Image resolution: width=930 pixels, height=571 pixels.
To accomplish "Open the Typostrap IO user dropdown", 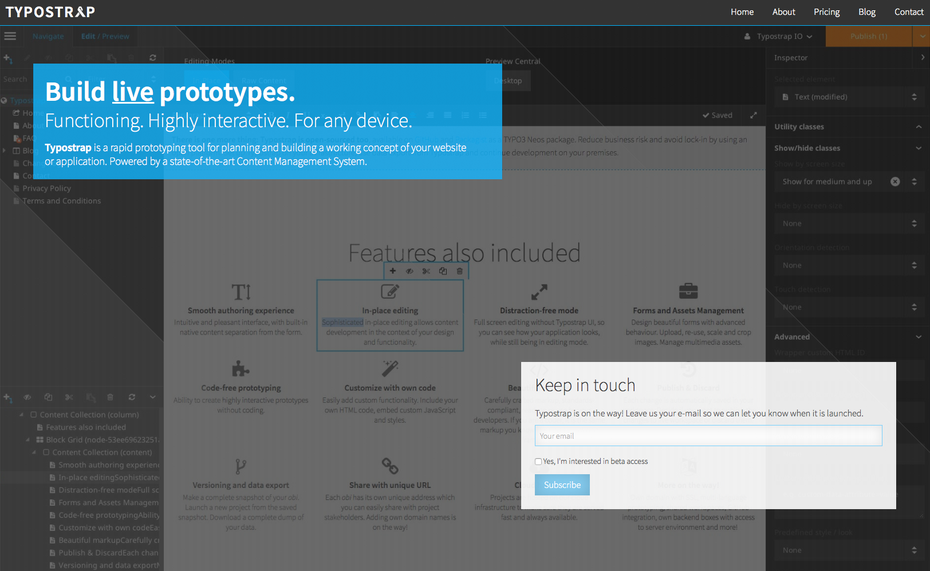I will [778, 36].
